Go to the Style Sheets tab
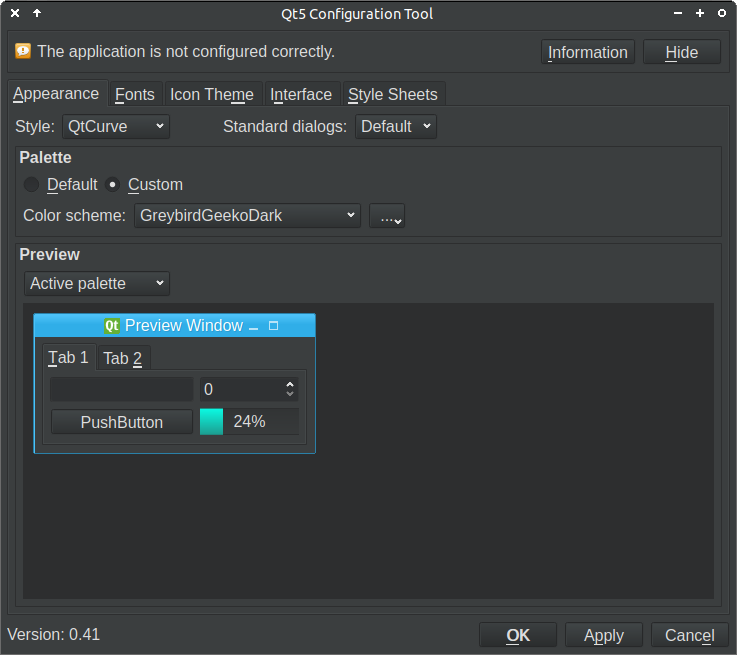The width and height of the screenshot is (737, 655). click(393, 94)
